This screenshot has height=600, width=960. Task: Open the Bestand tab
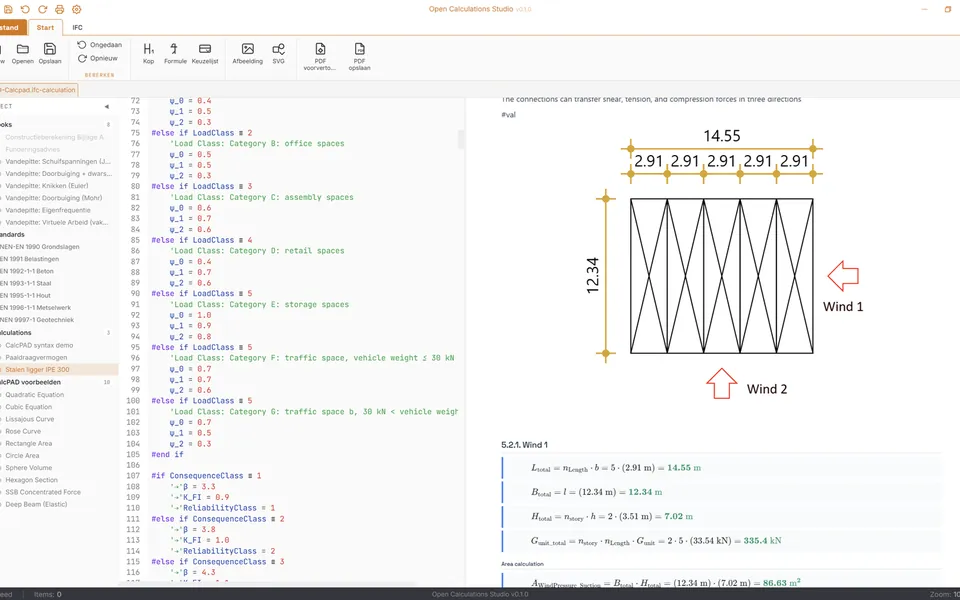coord(12,28)
